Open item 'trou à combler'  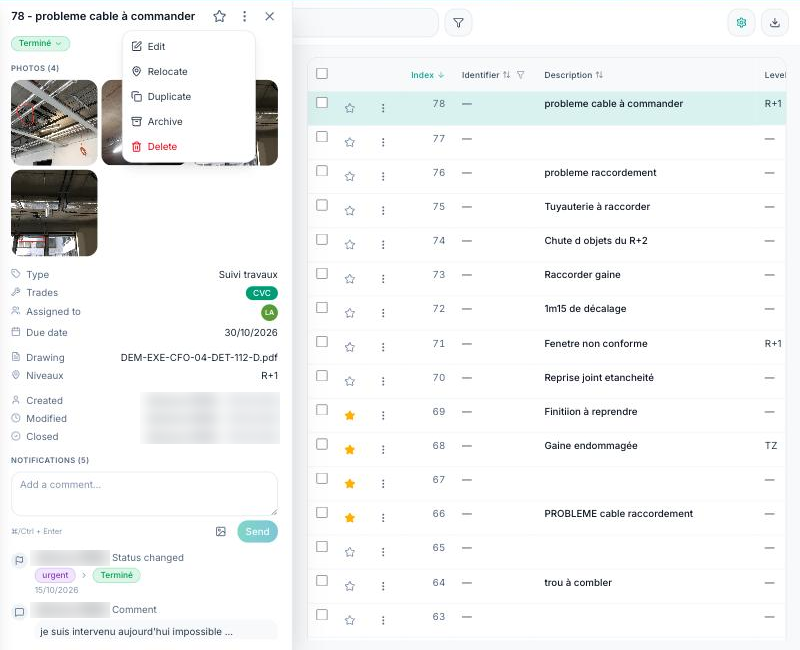tap(578, 583)
